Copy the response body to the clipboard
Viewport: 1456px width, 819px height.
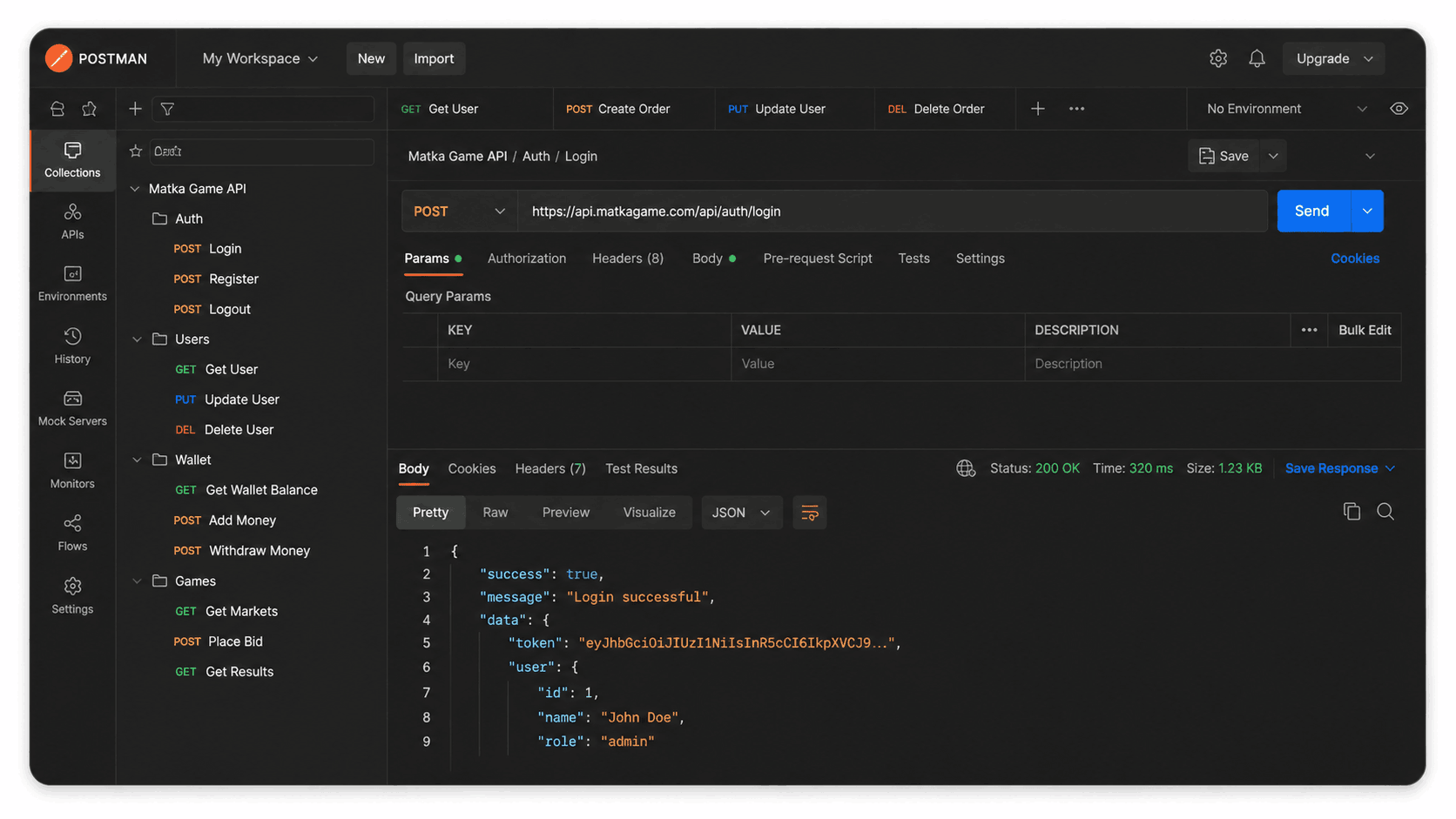[x=1352, y=512]
